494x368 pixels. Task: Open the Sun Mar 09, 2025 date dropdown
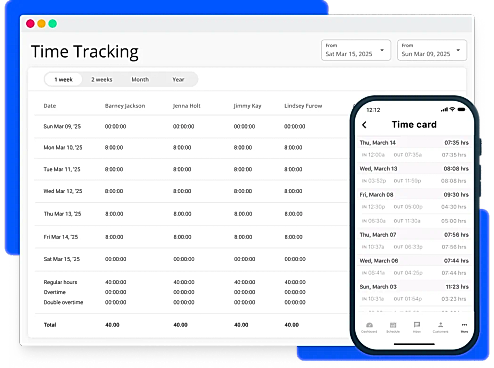[x=432, y=50]
